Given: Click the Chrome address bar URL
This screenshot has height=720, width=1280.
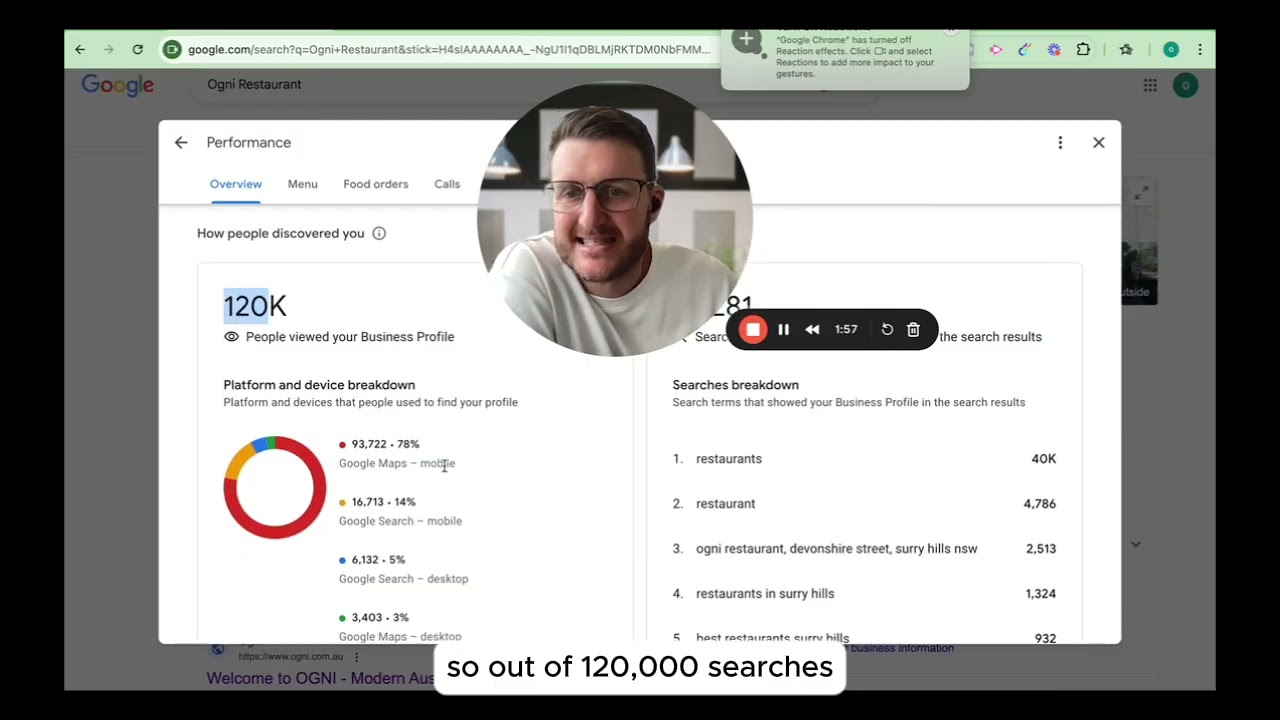Looking at the screenshot, I should tap(449, 49).
